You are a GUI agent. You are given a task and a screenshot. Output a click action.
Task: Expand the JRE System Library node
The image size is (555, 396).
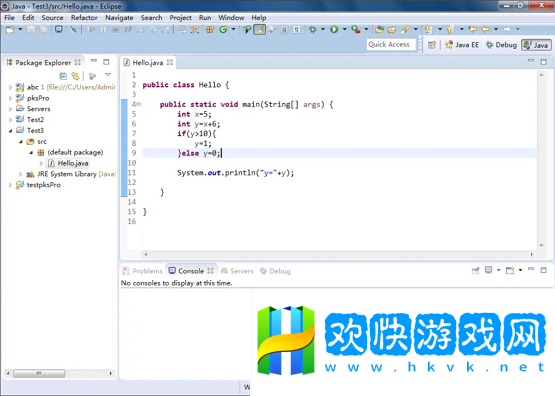click(21, 174)
